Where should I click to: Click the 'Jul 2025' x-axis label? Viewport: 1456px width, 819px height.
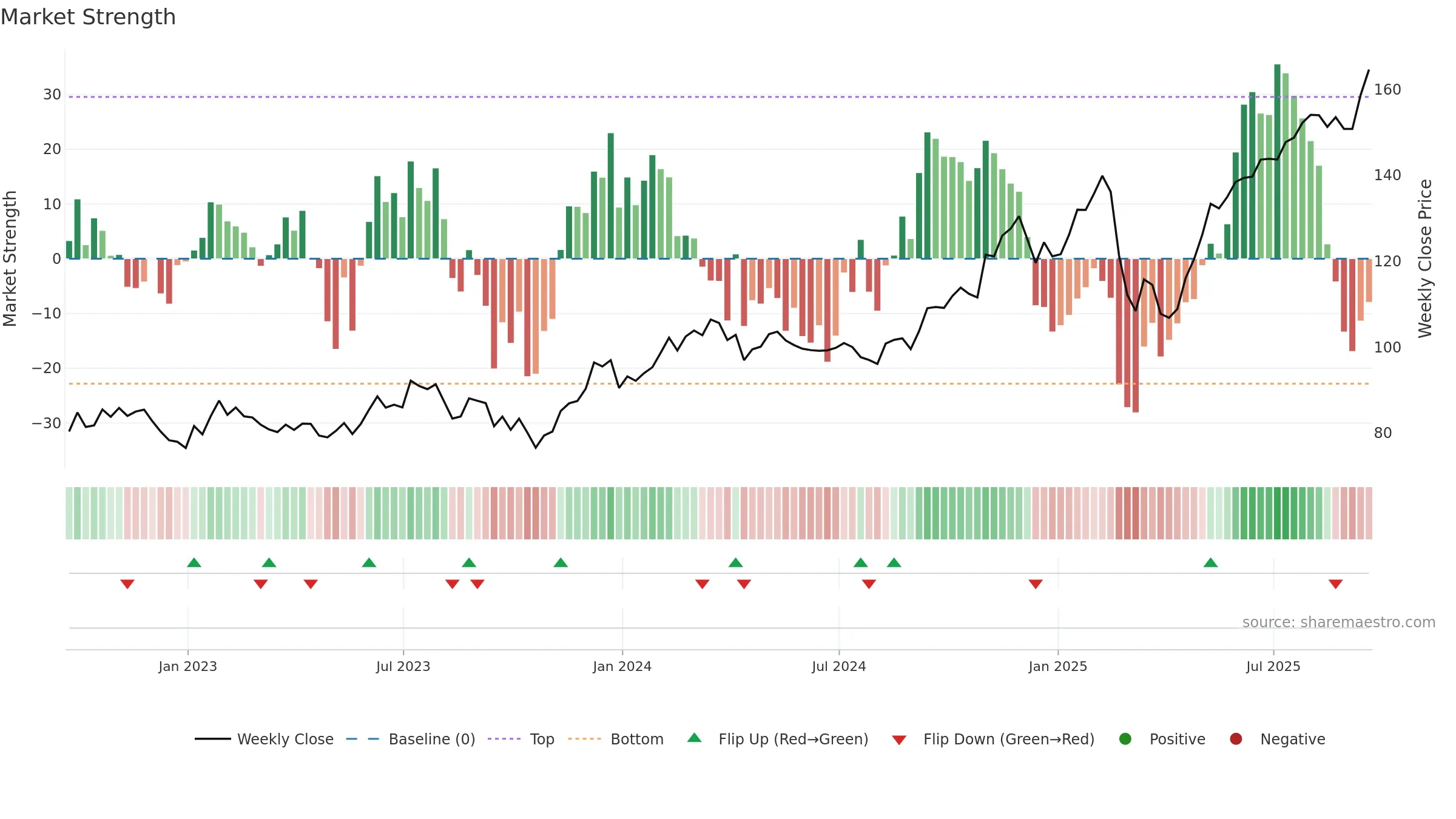pyautogui.click(x=1273, y=667)
